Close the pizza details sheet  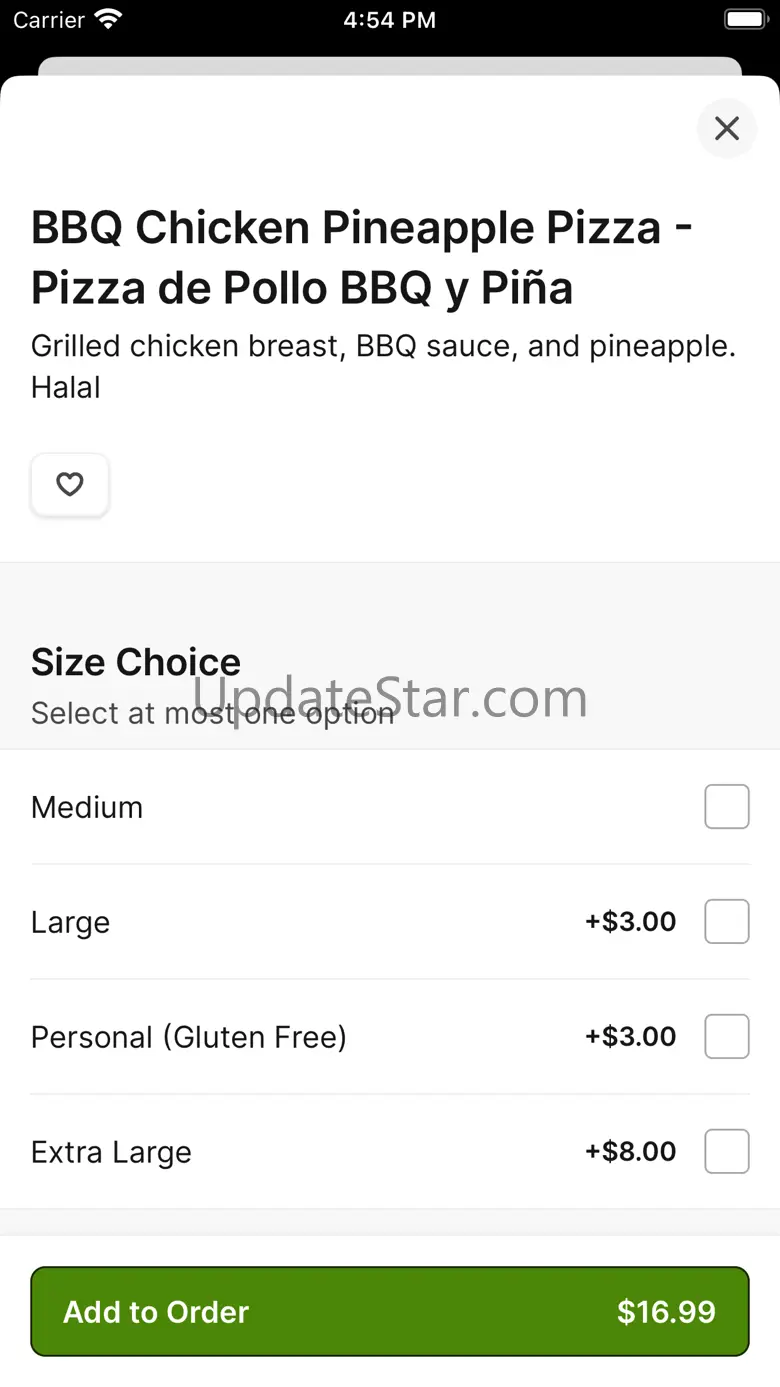[727, 128]
